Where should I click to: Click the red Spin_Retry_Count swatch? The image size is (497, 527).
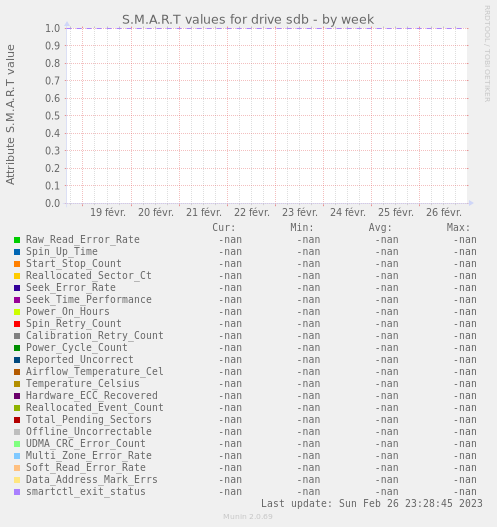pyautogui.click(x=17, y=324)
